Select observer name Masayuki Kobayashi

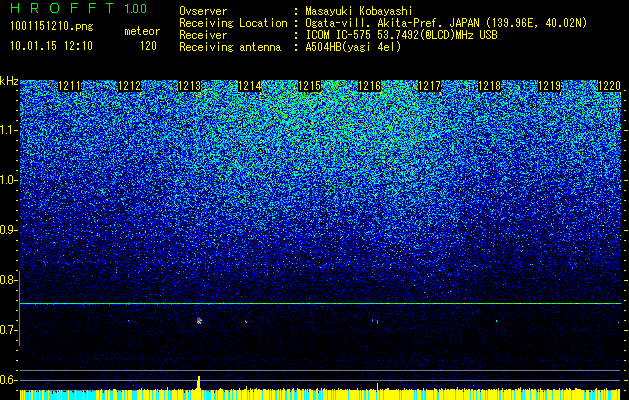click(x=359, y=11)
